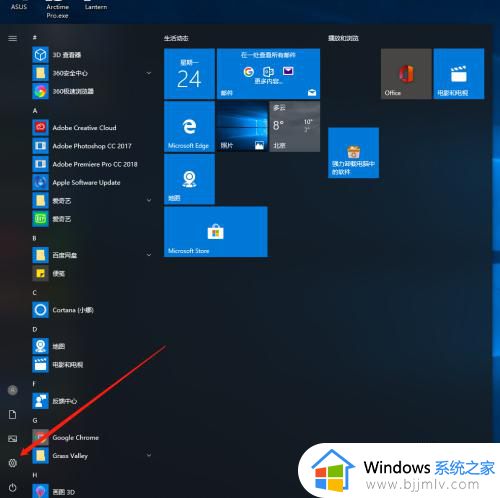Open 画图 3D from app list

pyautogui.click(x=92, y=491)
